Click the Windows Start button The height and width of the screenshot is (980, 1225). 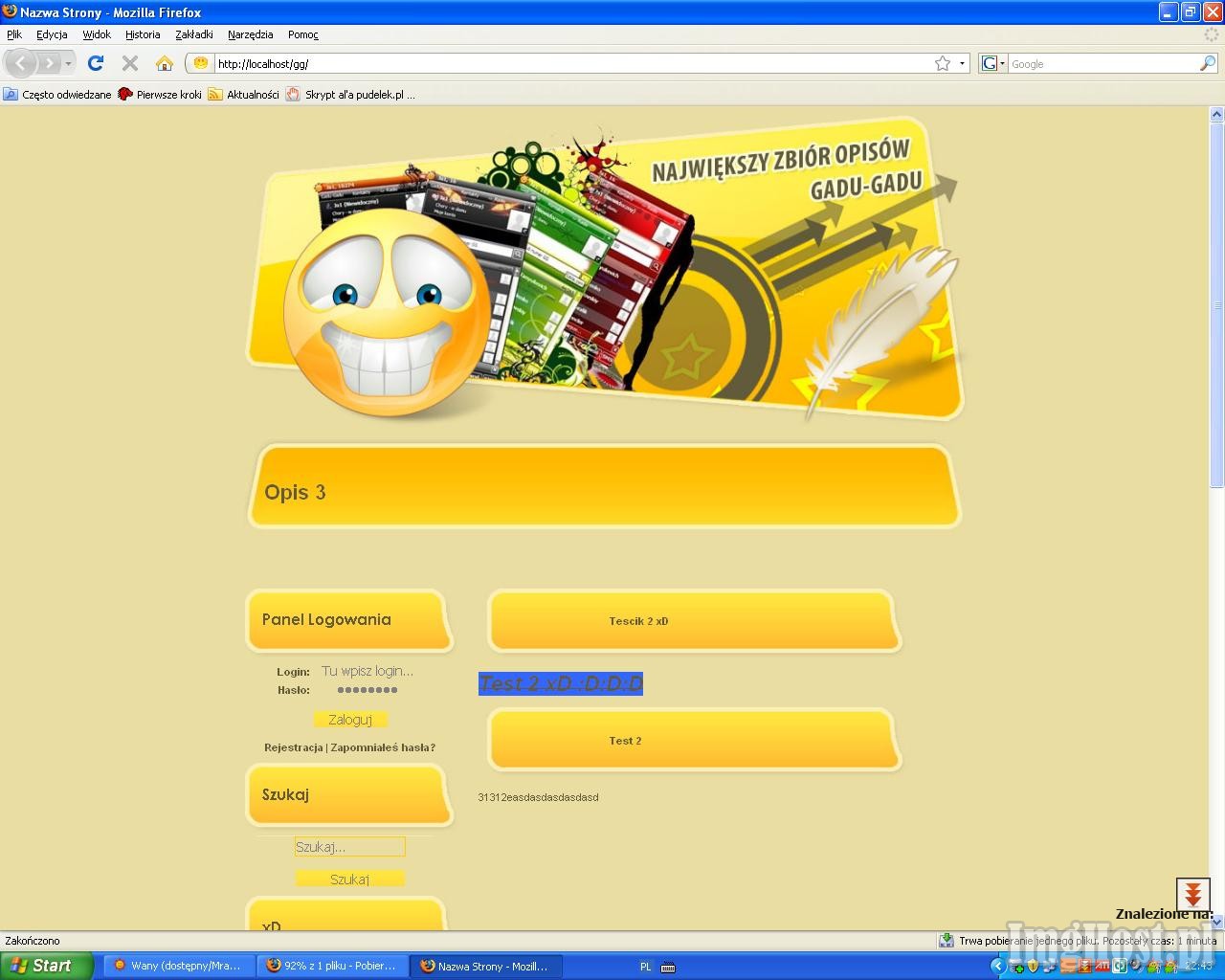[46, 966]
